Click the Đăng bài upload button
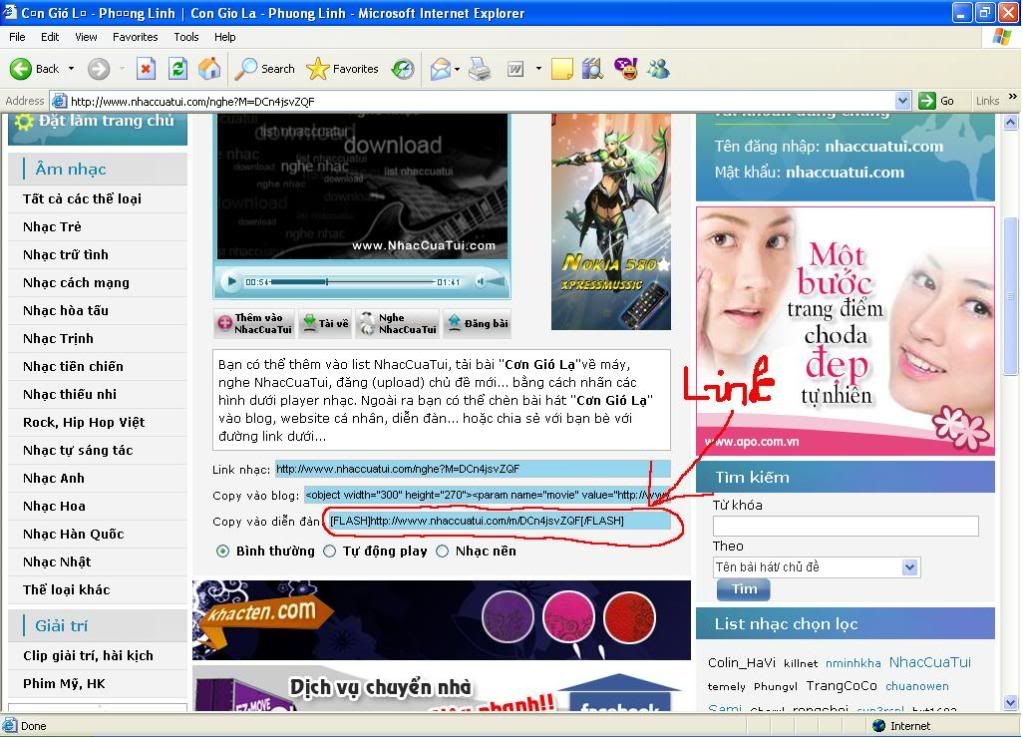 [x=478, y=323]
